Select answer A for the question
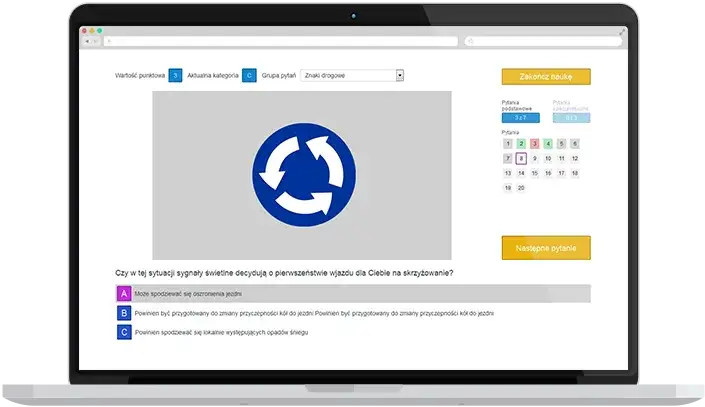The height and width of the screenshot is (407, 705). (124, 294)
